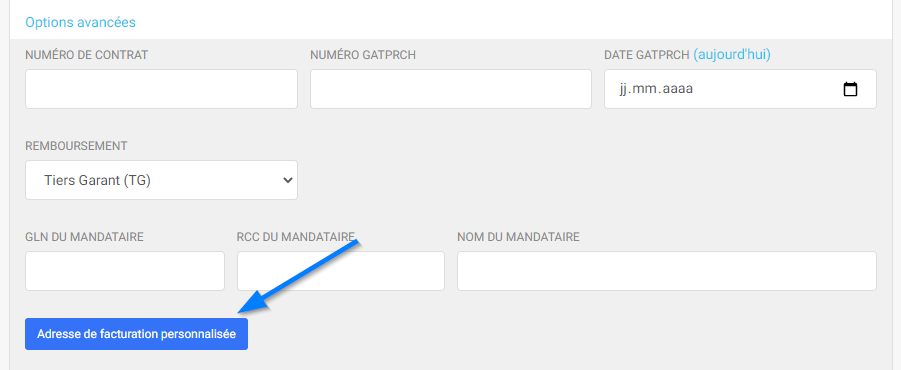Viewport: 901px width, 370px height.
Task: Click the DATE GATPRCH label text
Action: 646,55
